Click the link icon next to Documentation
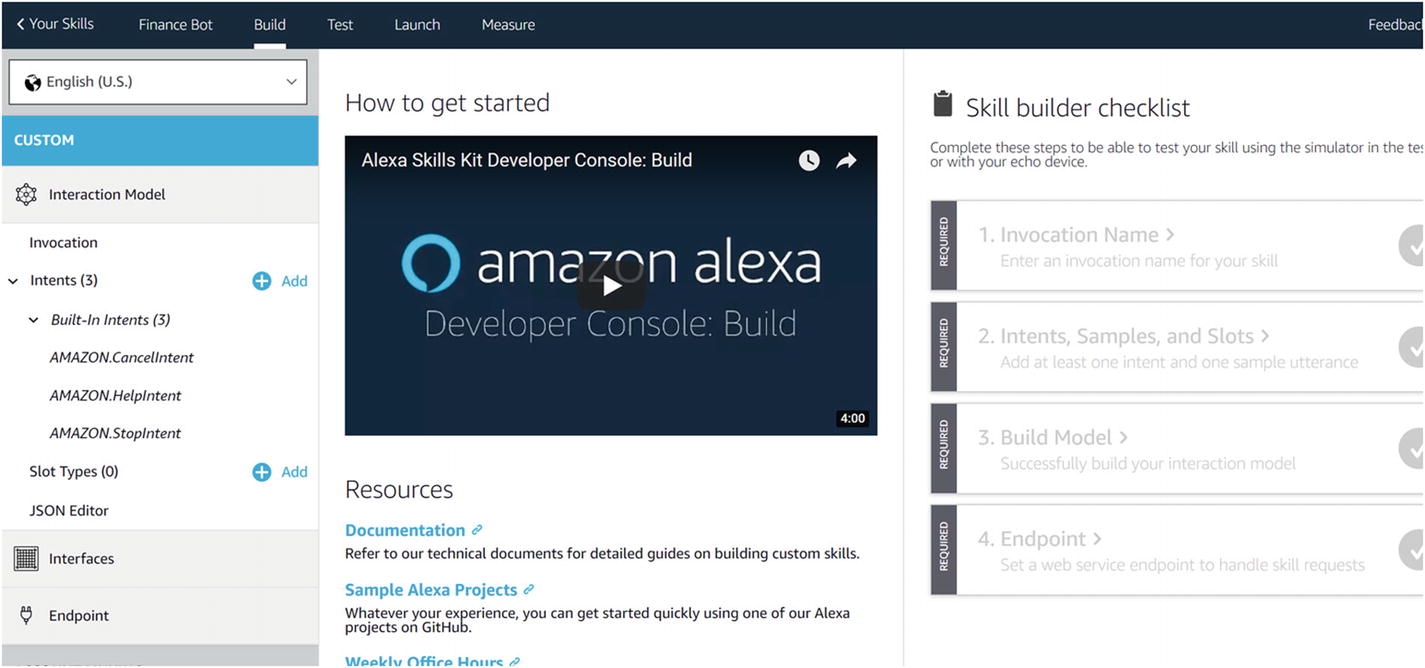Image resolution: width=1425 pixels, height=668 pixels. click(477, 530)
